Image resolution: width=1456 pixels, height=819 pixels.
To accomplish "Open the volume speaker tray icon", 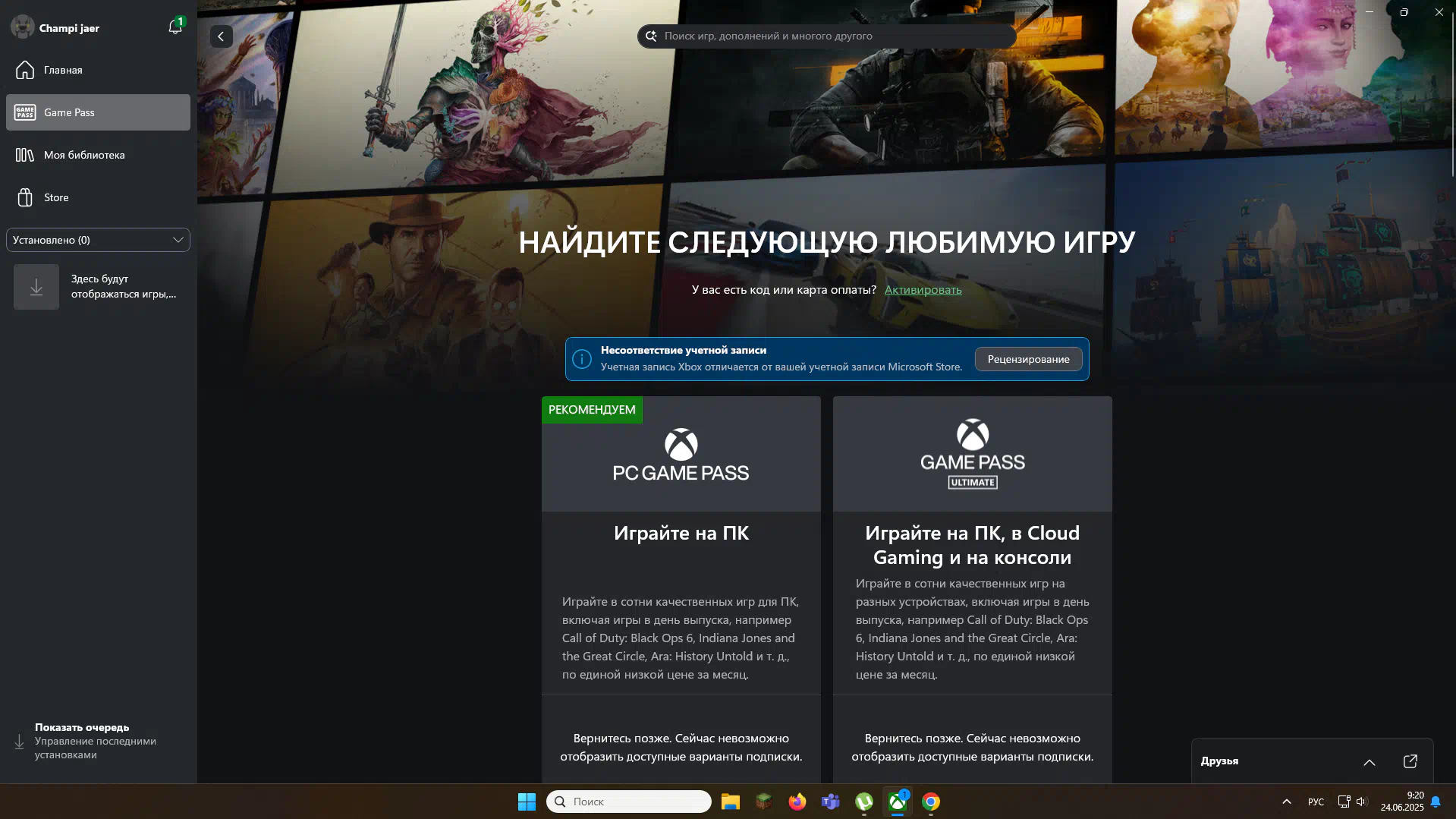I will 1361,802.
